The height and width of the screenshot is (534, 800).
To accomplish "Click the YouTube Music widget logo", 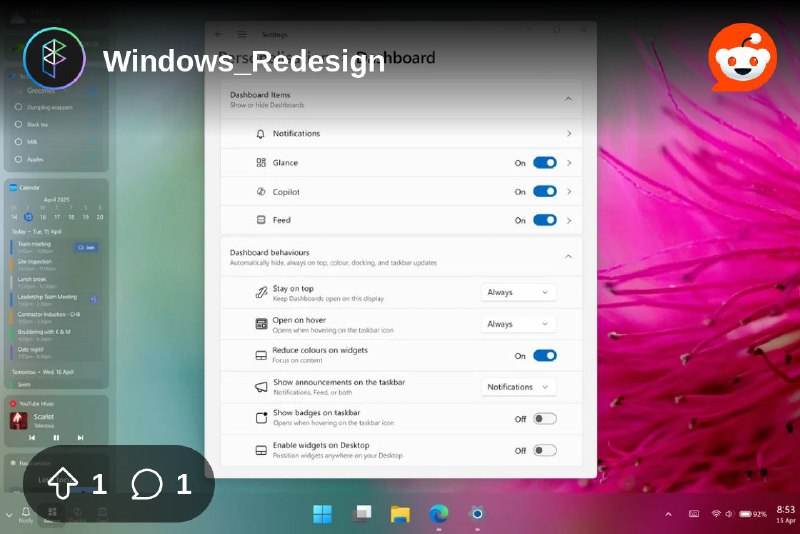I will tap(13, 403).
